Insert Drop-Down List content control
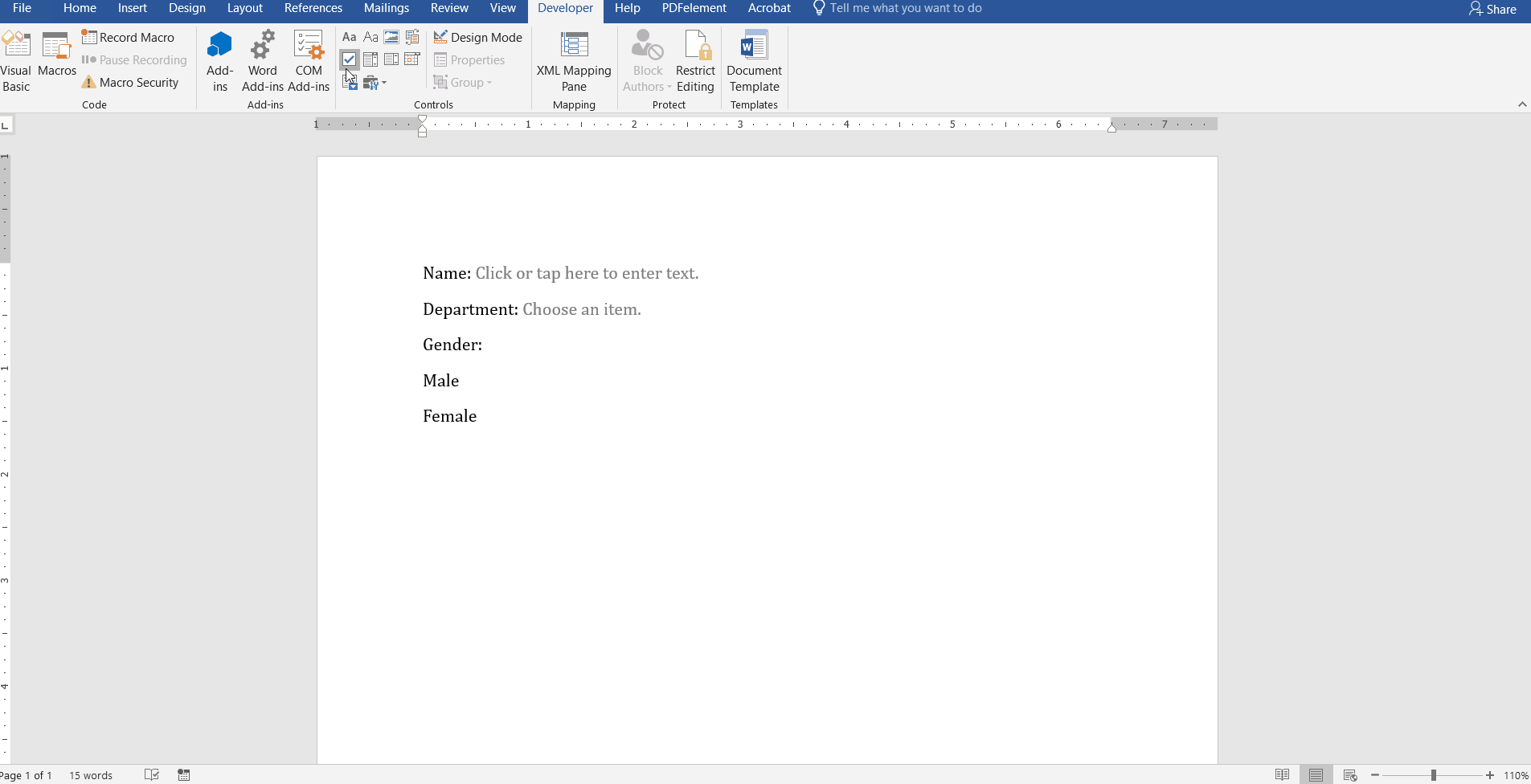 coord(391,59)
